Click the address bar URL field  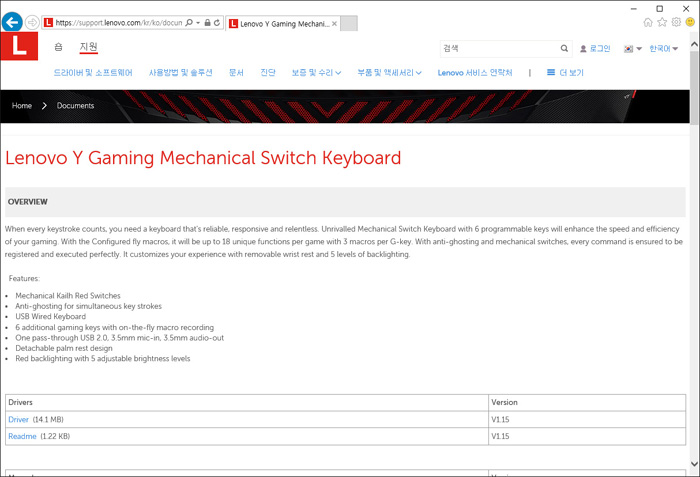[x=119, y=23]
